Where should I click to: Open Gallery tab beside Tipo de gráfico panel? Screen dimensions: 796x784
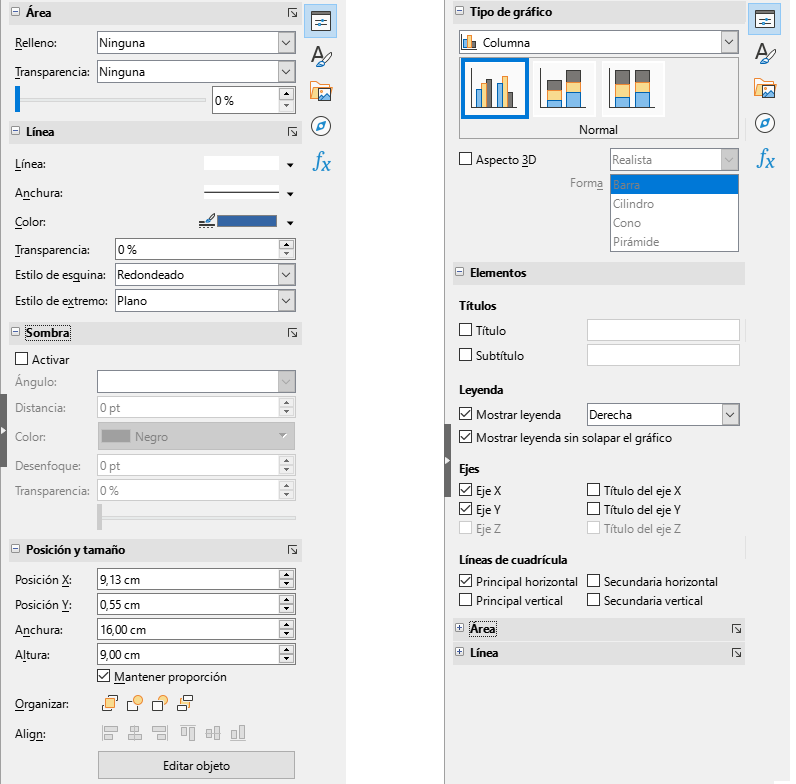[765, 89]
